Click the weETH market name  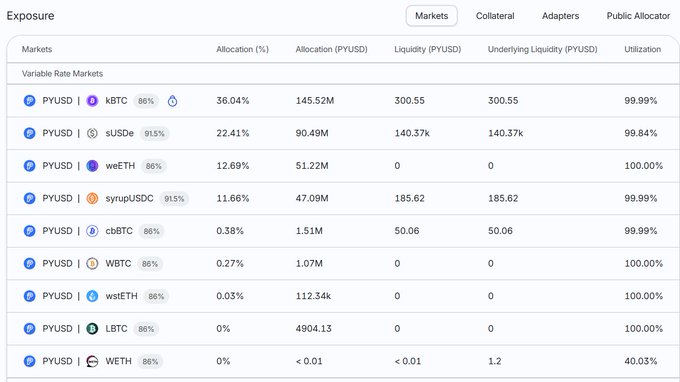(x=120, y=166)
